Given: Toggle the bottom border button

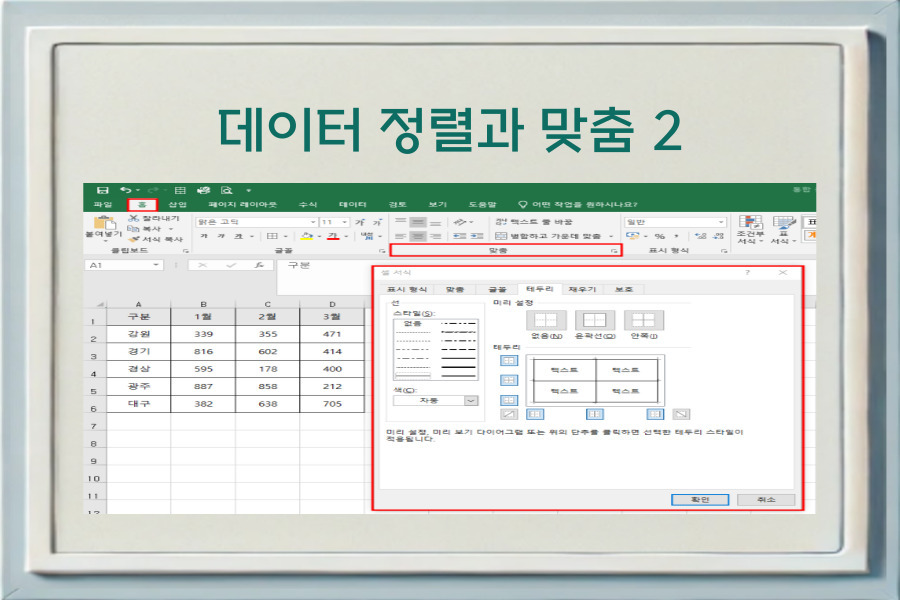Looking at the screenshot, I should [x=509, y=400].
